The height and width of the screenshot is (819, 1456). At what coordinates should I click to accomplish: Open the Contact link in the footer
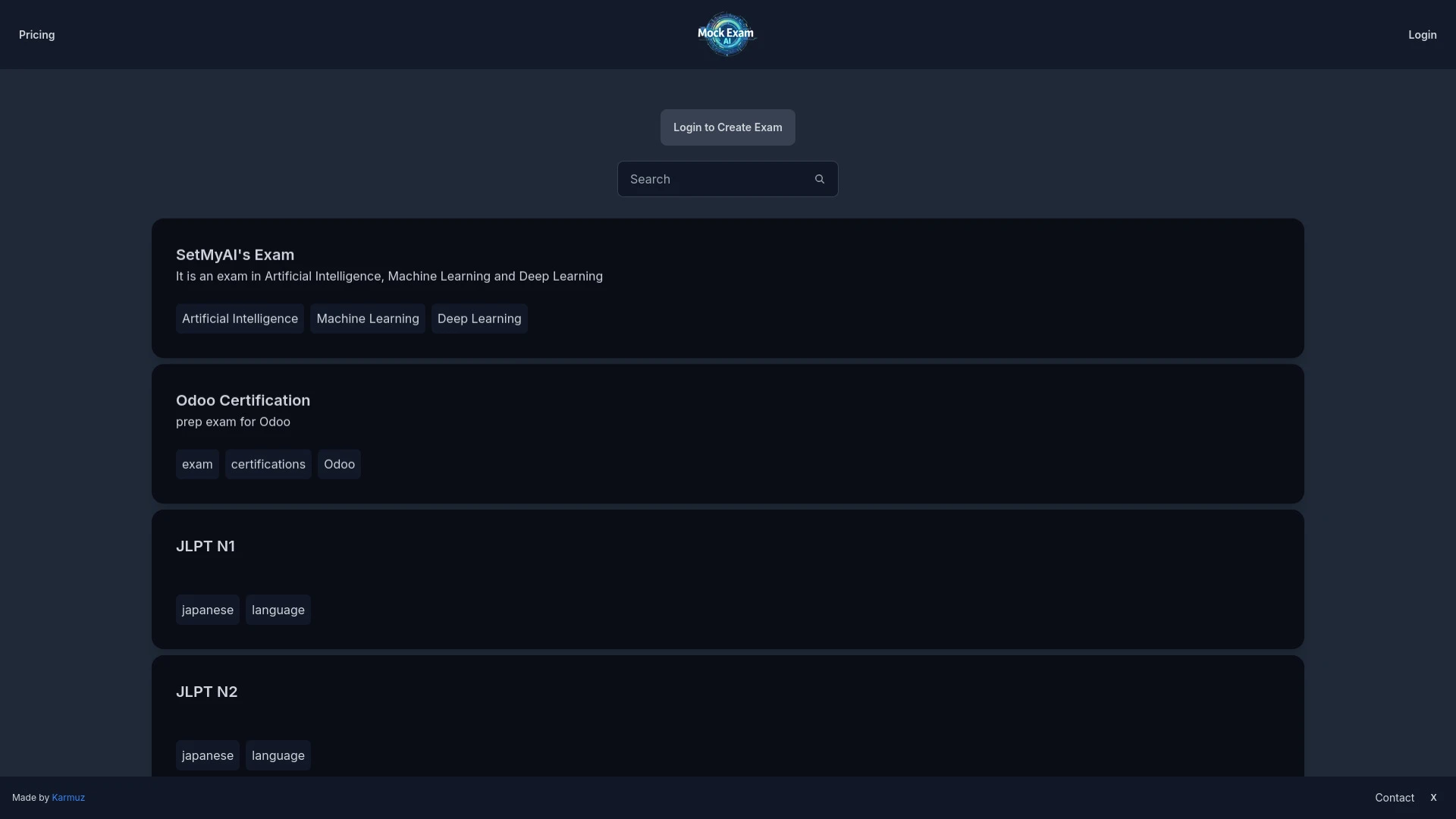tap(1395, 797)
